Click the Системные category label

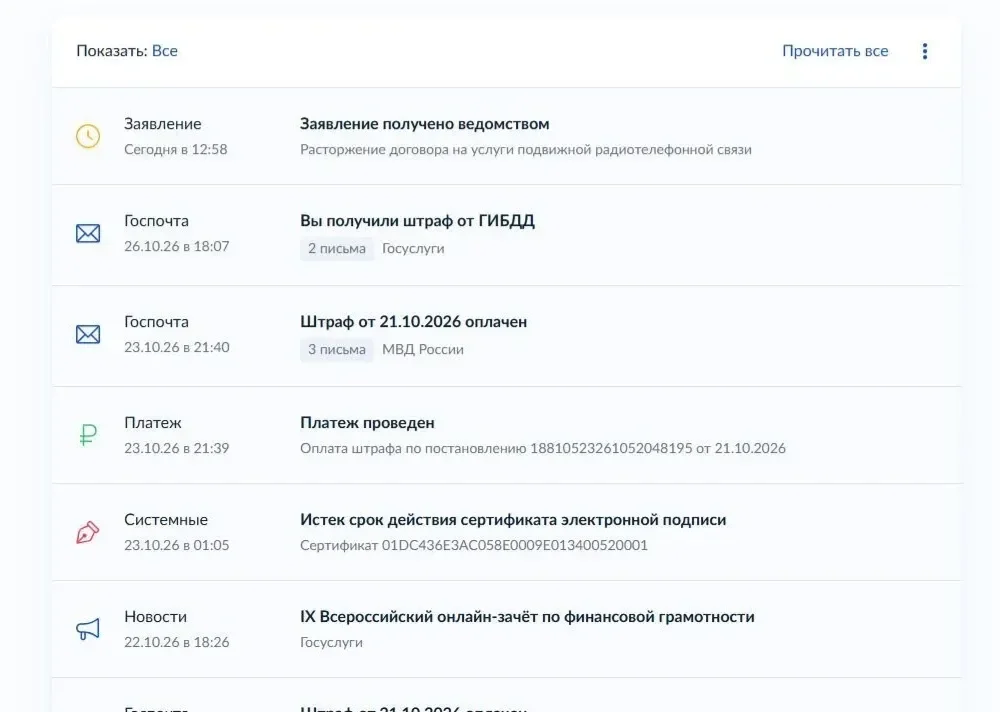pyautogui.click(x=166, y=519)
